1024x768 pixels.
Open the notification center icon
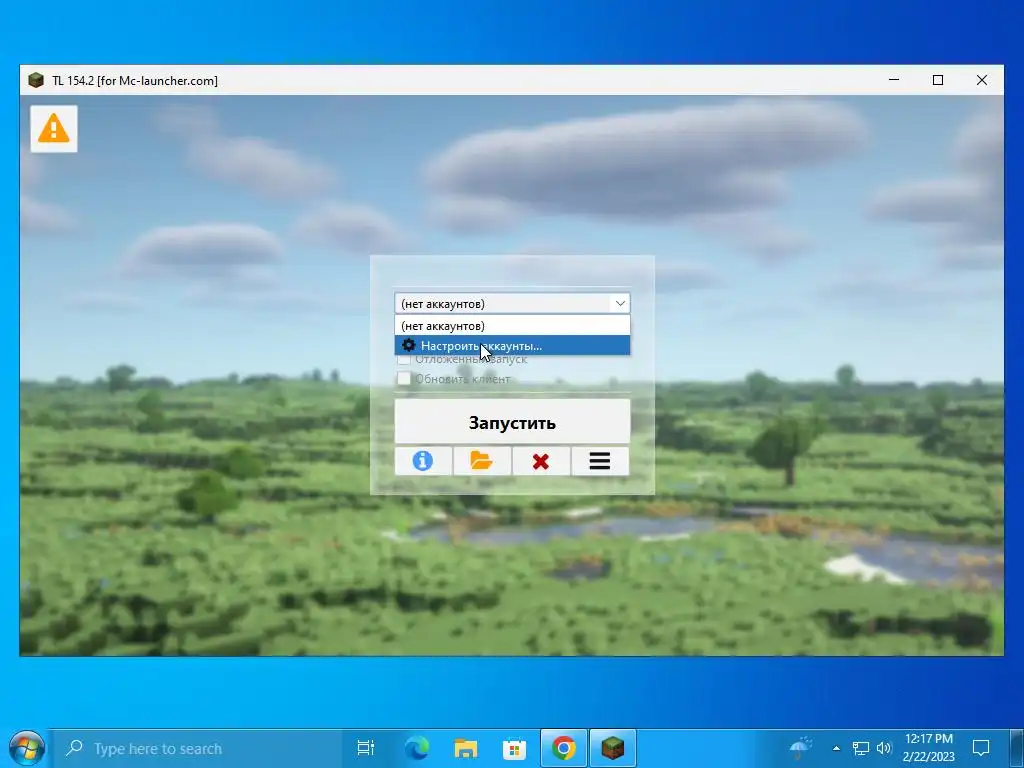pyautogui.click(x=981, y=748)
